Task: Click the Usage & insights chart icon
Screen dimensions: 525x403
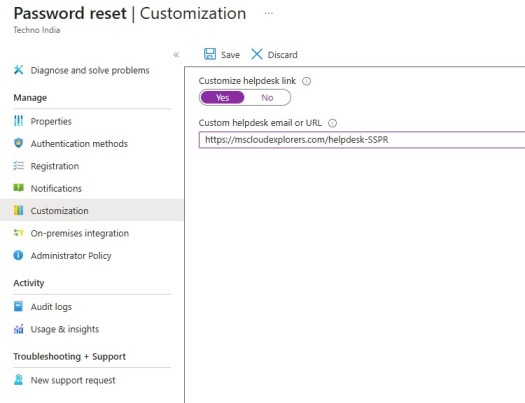Action: [x=18, y=329]
